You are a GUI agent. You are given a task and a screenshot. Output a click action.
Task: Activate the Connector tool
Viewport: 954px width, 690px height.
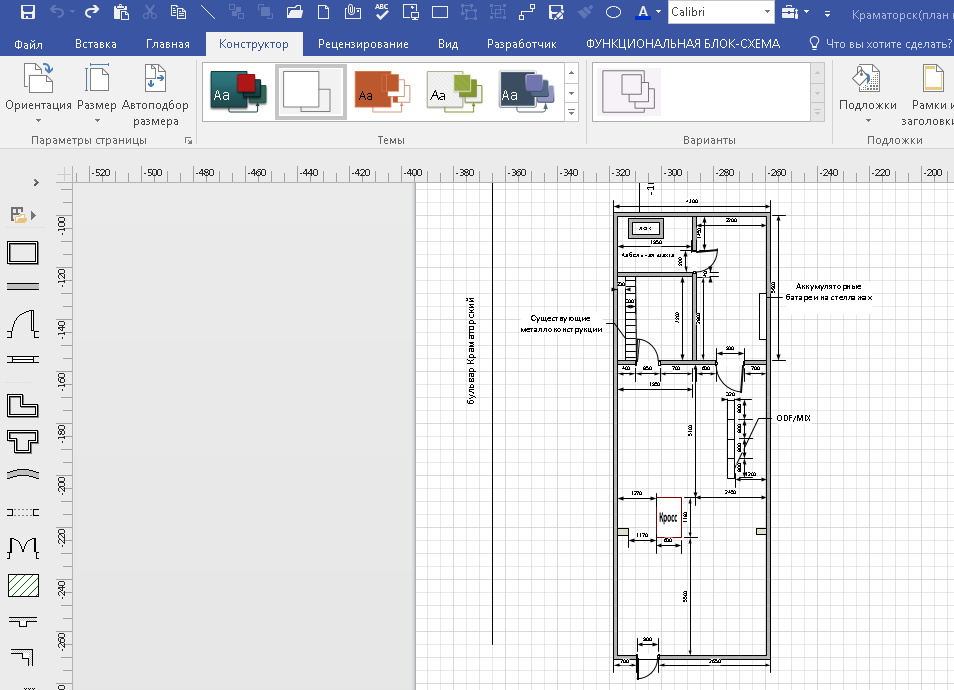(x=527, y=12)
